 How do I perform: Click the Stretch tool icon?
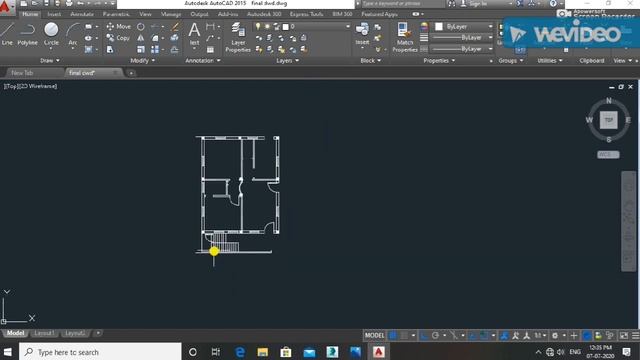point(110,49)
